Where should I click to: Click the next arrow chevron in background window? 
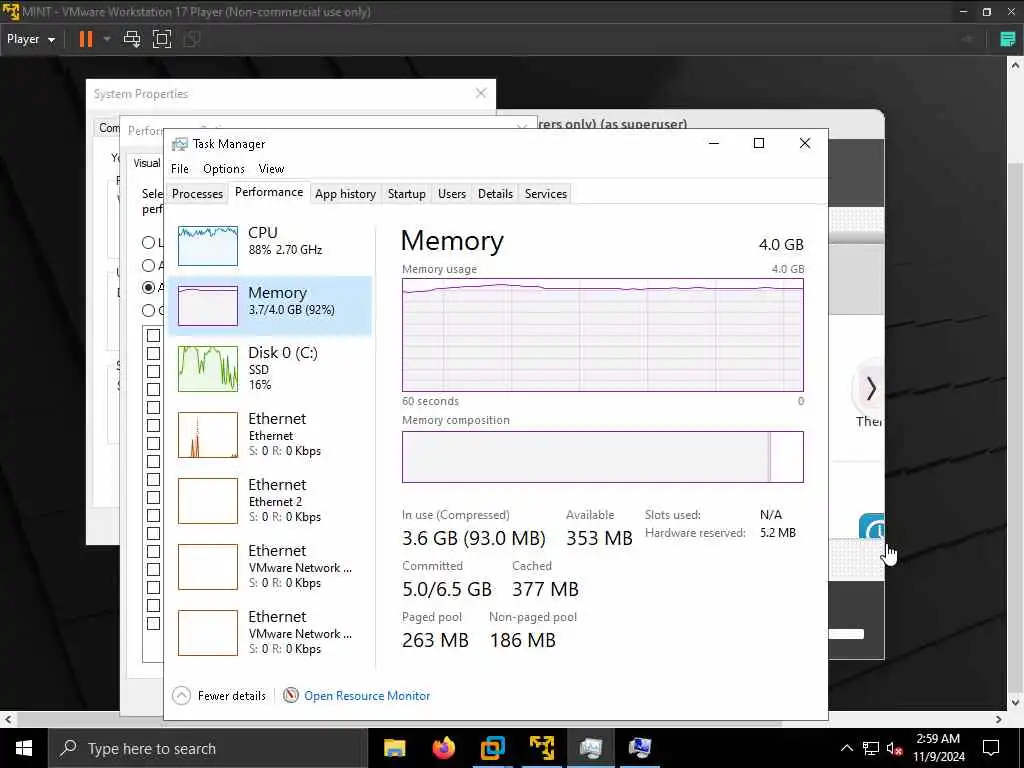click(x=871, y=389)
